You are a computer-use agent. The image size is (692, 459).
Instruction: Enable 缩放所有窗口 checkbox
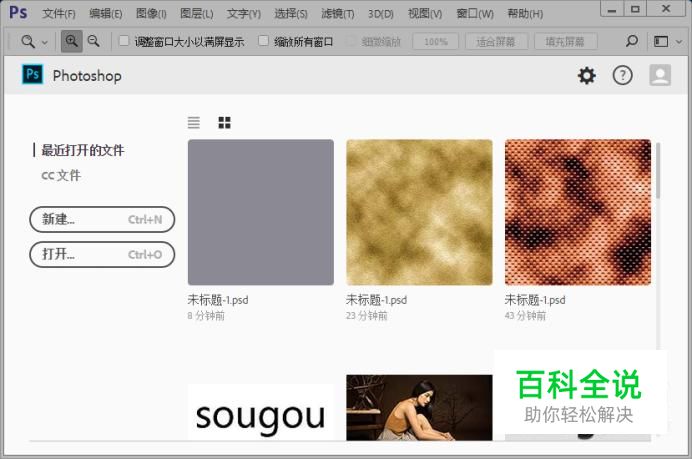tap(263, 41)
